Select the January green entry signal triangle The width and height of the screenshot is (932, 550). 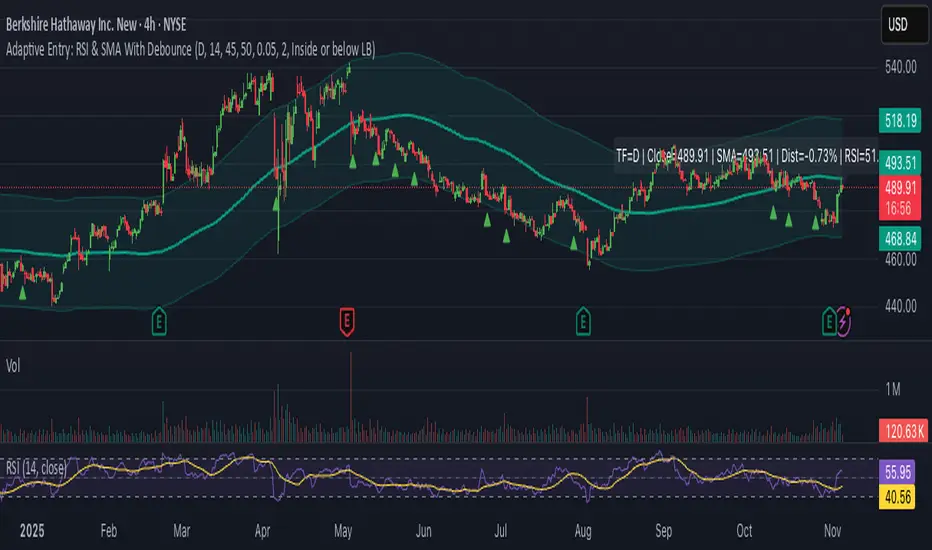click(23, 293)
